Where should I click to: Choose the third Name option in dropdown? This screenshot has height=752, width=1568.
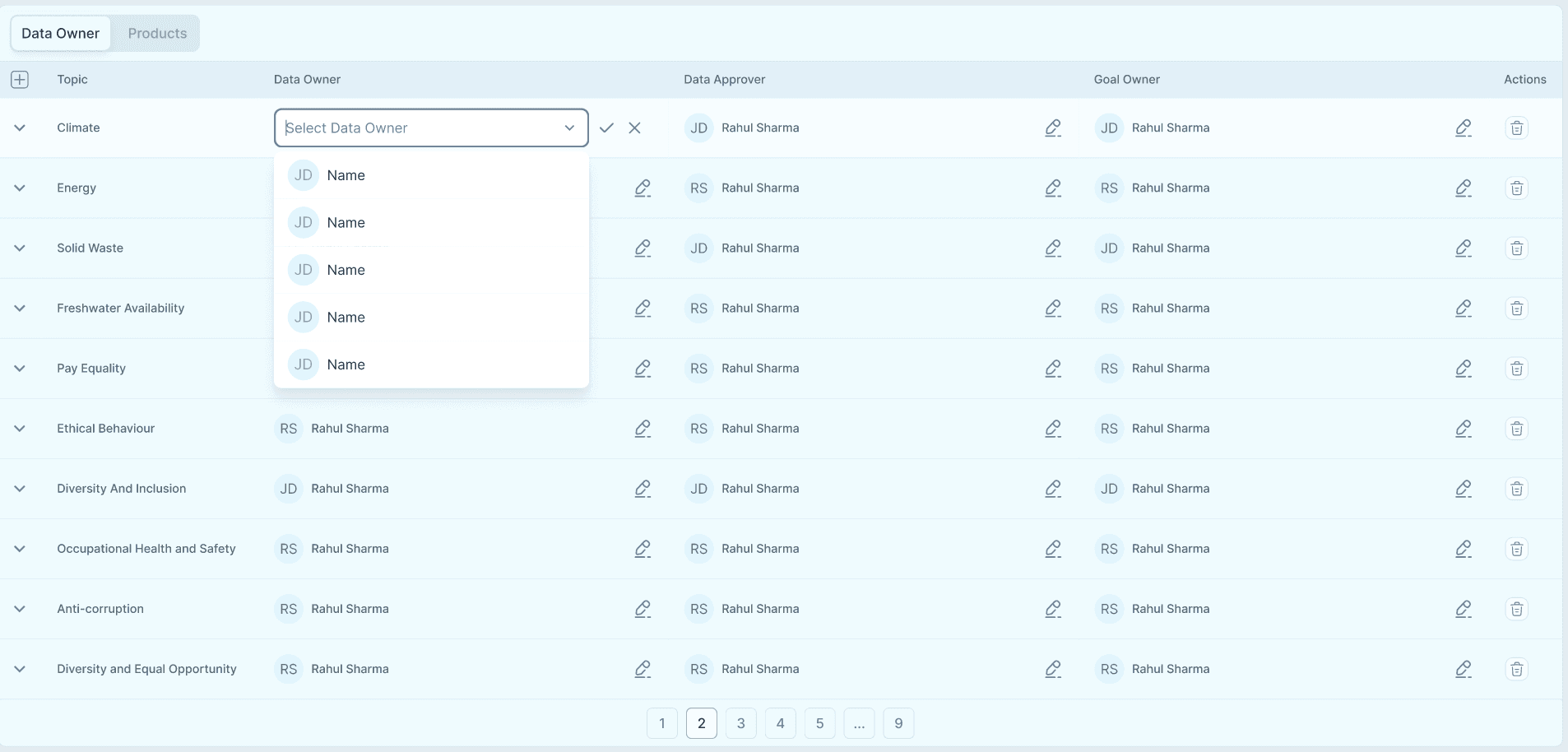pos(431,270)
